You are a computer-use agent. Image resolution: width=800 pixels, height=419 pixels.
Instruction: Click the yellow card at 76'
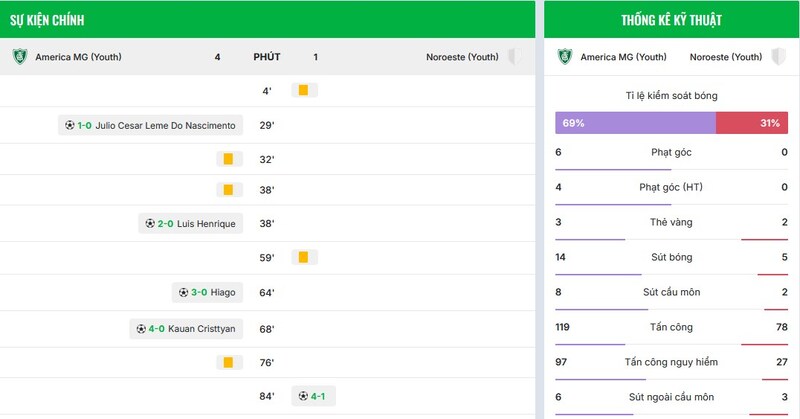[228, 362]
